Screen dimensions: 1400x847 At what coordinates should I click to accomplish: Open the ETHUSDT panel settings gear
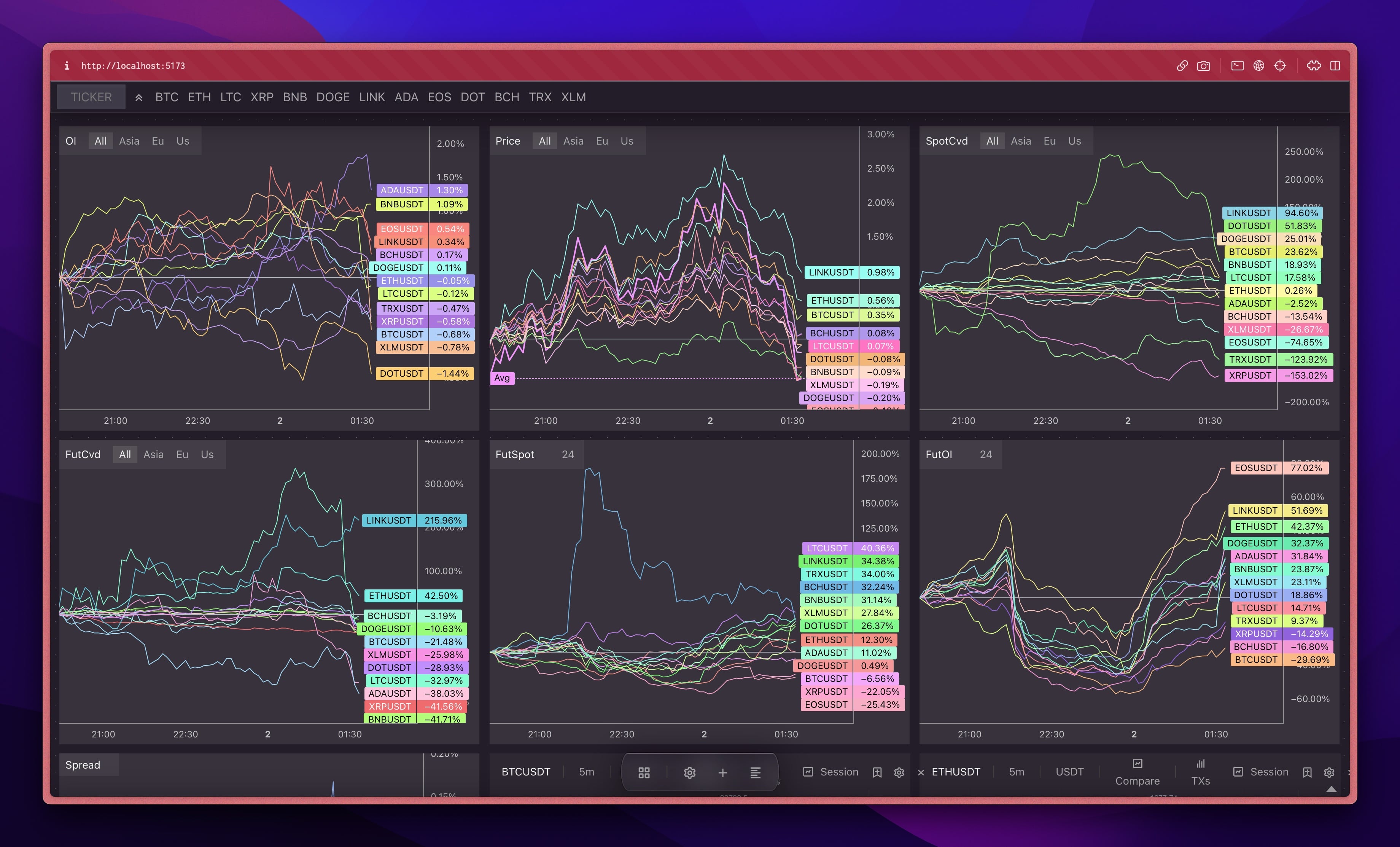pyautogui.click(x=1329, y=772)
